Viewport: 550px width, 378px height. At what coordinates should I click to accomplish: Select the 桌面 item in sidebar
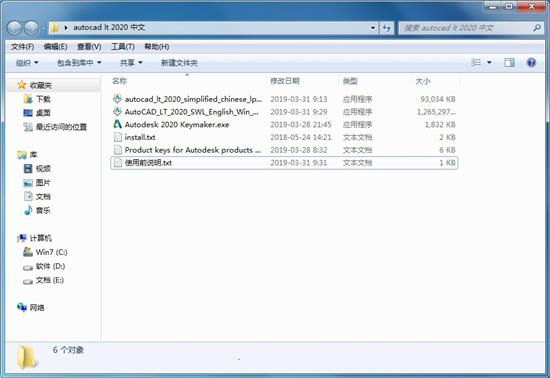tap(37, 113)
